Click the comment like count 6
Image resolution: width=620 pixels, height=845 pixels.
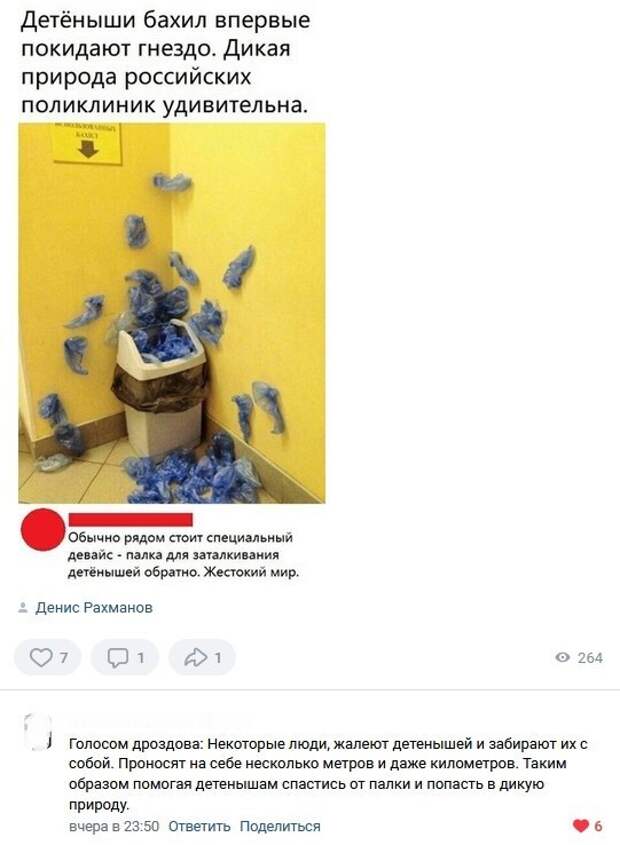click(598, 826)
